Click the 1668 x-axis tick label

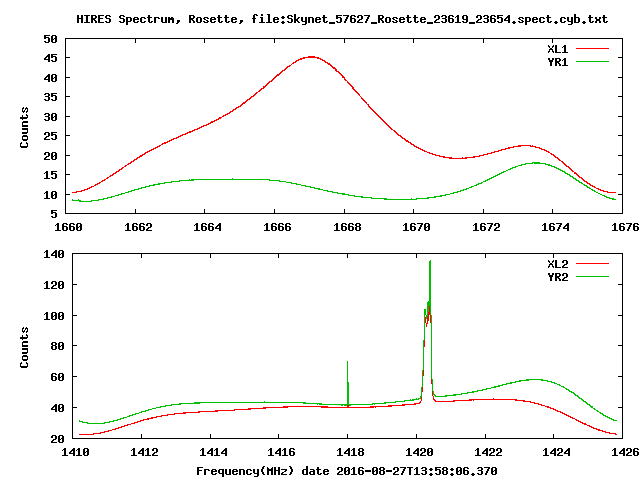pyautogui.click(x=347, y=227)
